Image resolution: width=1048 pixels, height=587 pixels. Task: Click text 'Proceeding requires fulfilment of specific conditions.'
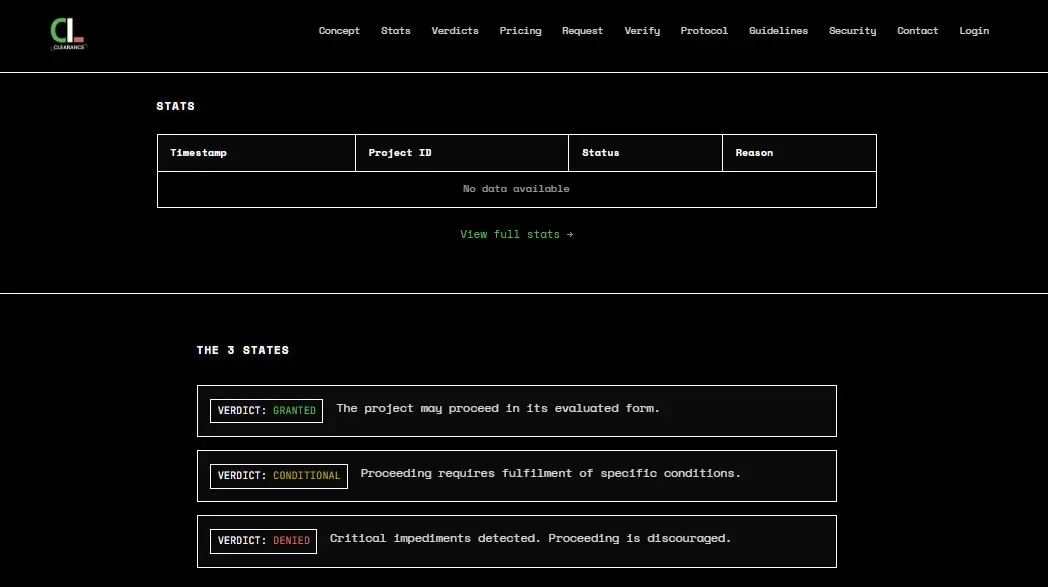(x=551, y=473)
